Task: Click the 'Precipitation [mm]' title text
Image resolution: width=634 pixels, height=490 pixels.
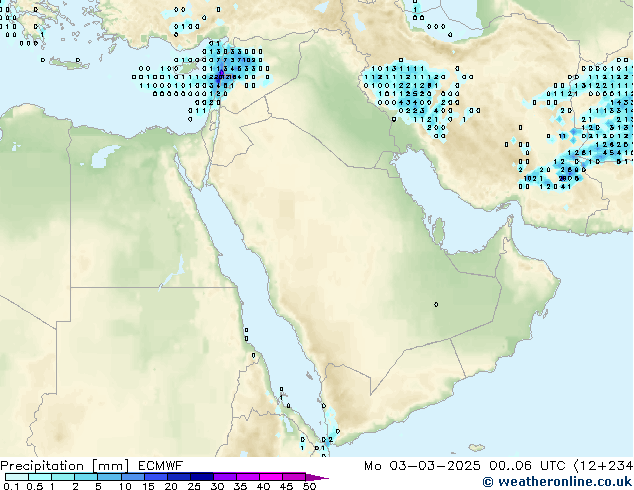Action: coord(65,466)
